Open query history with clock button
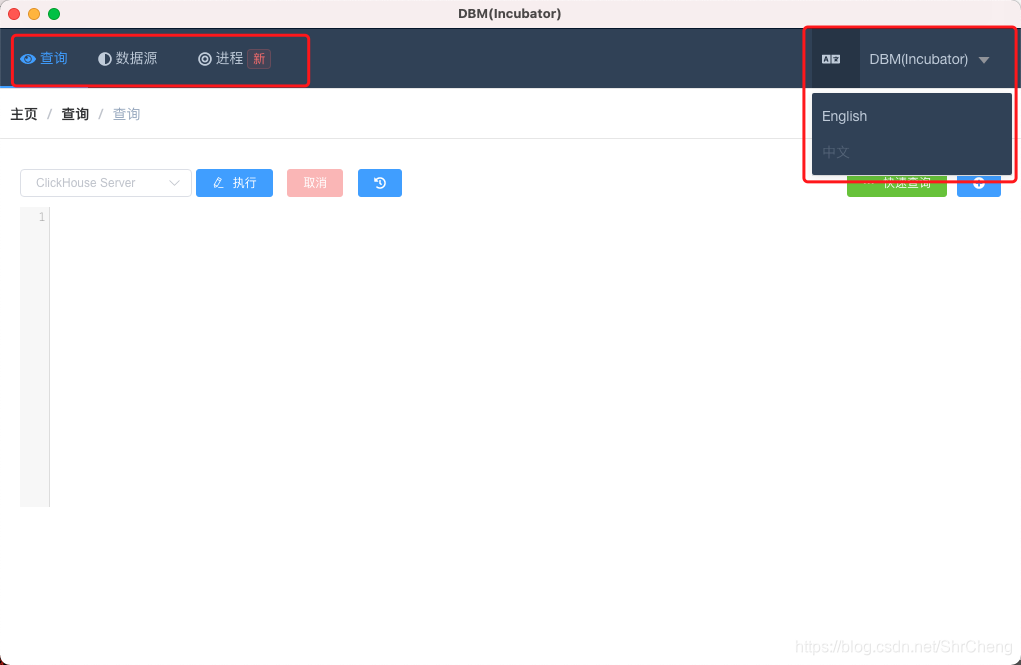Screen dimensions: 1021x665 (380, 183)
